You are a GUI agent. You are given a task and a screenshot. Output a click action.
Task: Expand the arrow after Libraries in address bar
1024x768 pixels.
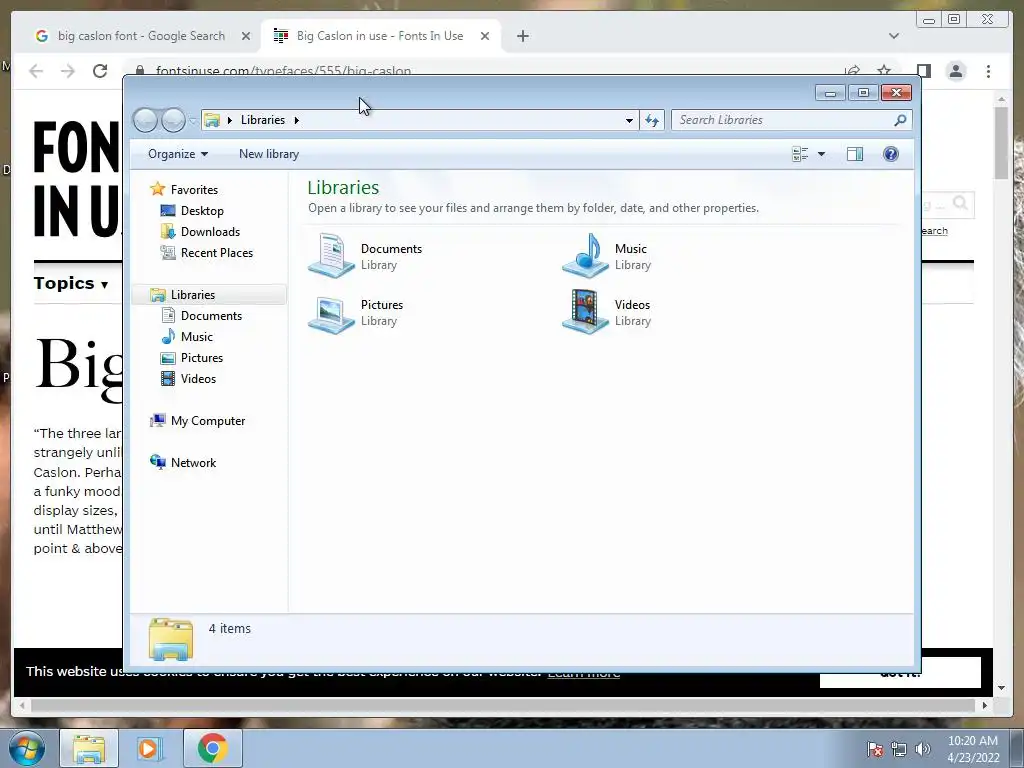(296, 120)
